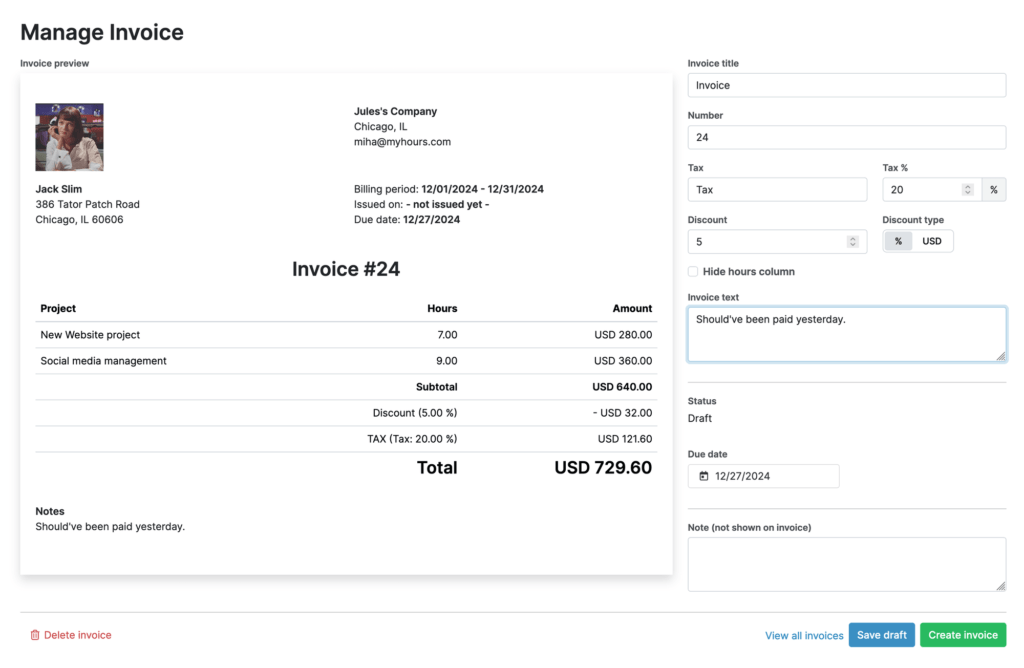Click the Note (not shown on invoice) textarea

coord(846,564)
